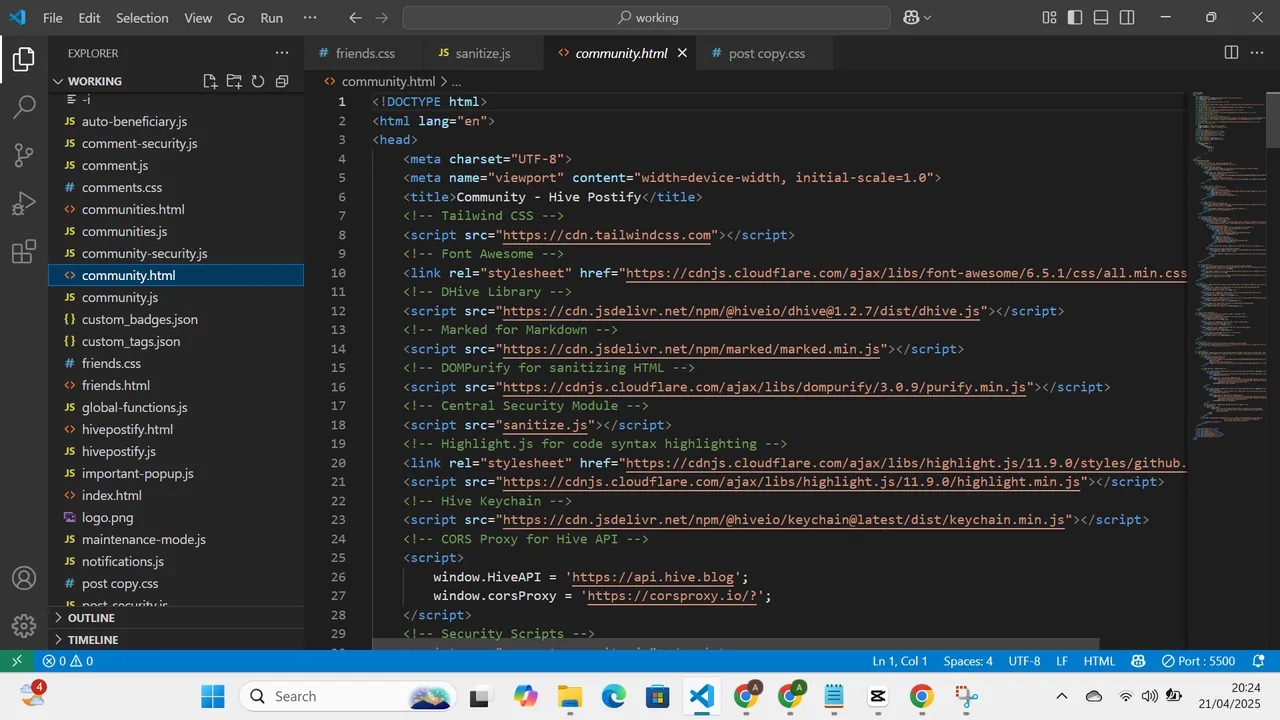The height and width of the screenshot is (720, 1280).
Task: Open Microsoft Edge from the taskbar
Action: tap(613, 696)
